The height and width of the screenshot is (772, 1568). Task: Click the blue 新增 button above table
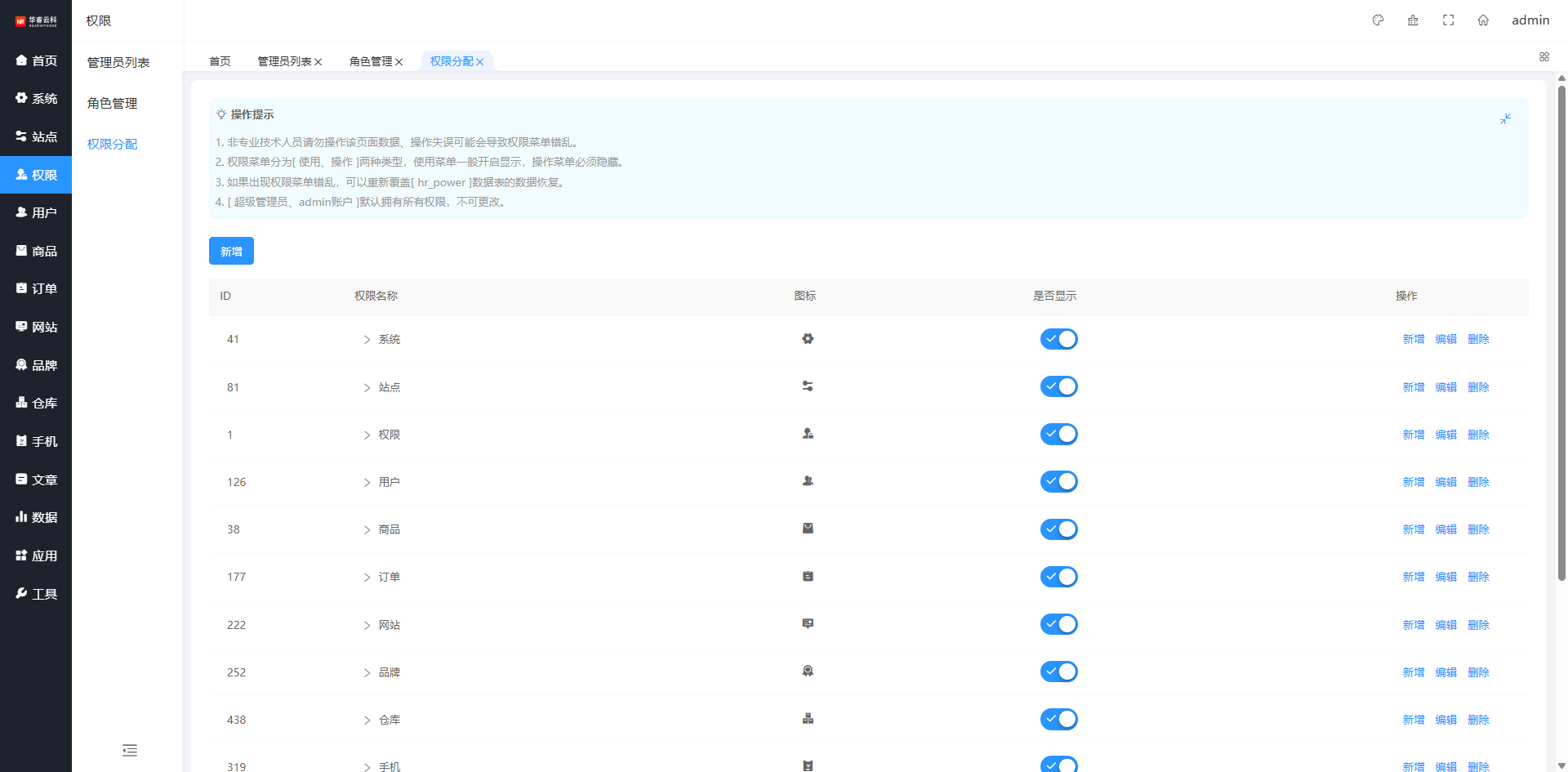(x=231, y=251)
